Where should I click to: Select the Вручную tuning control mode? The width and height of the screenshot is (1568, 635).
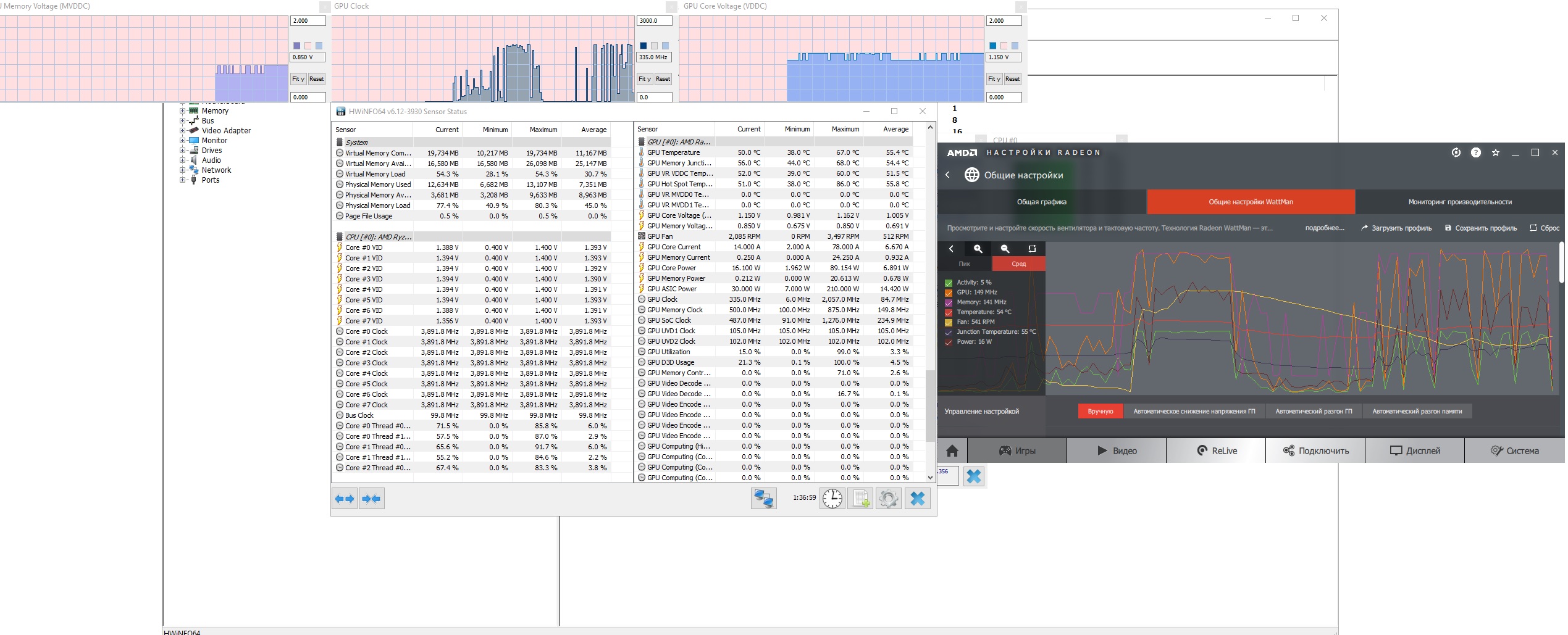point(1101,412)
